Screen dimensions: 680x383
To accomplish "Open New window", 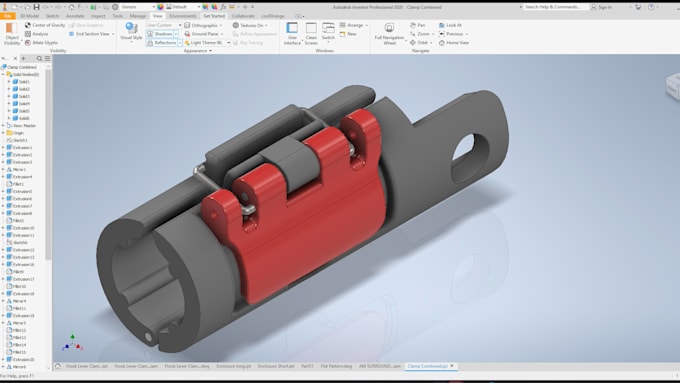I will click(348, 34).
